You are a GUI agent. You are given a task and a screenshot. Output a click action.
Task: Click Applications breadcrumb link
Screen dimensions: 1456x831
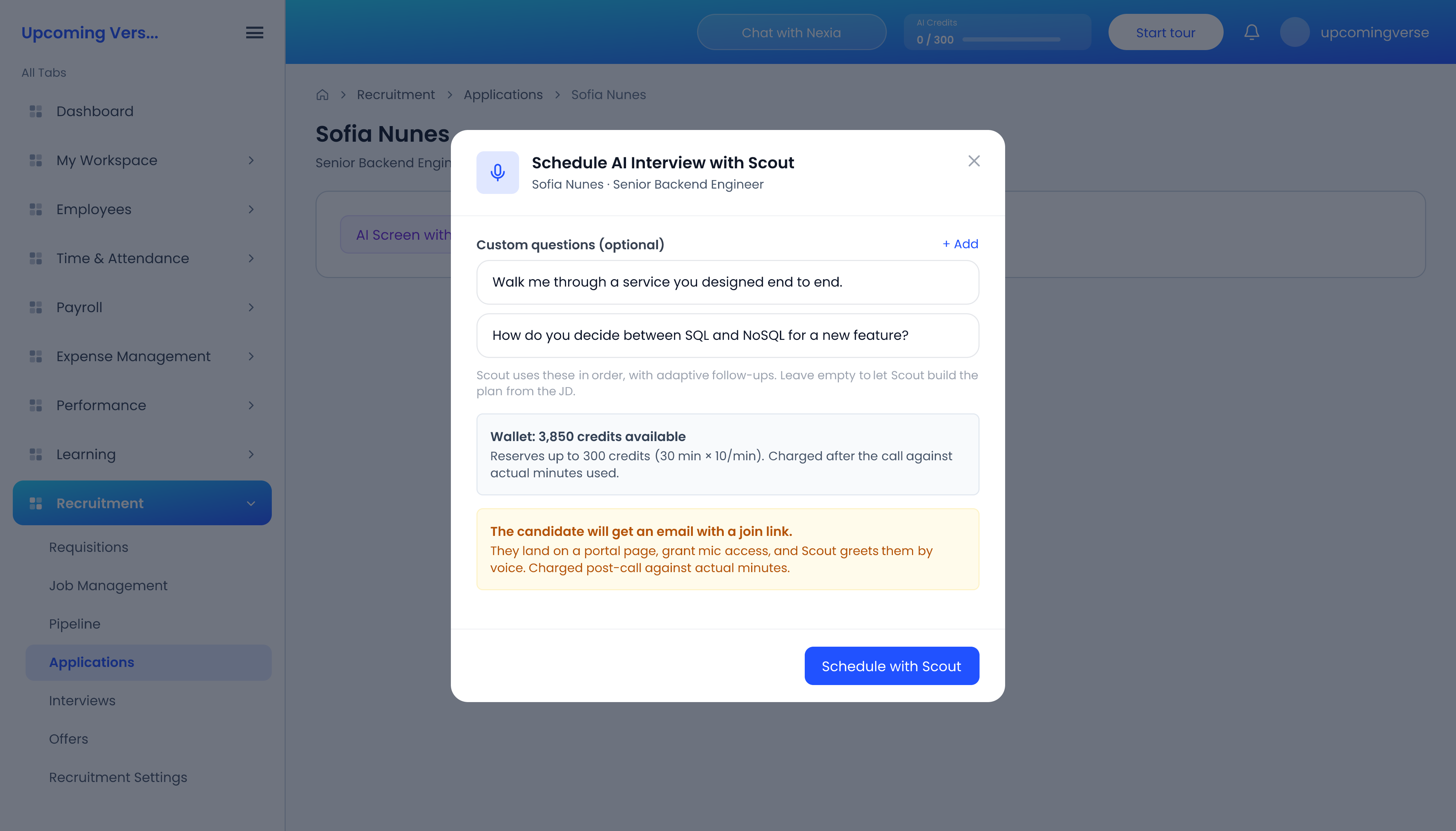coord(503,95)
